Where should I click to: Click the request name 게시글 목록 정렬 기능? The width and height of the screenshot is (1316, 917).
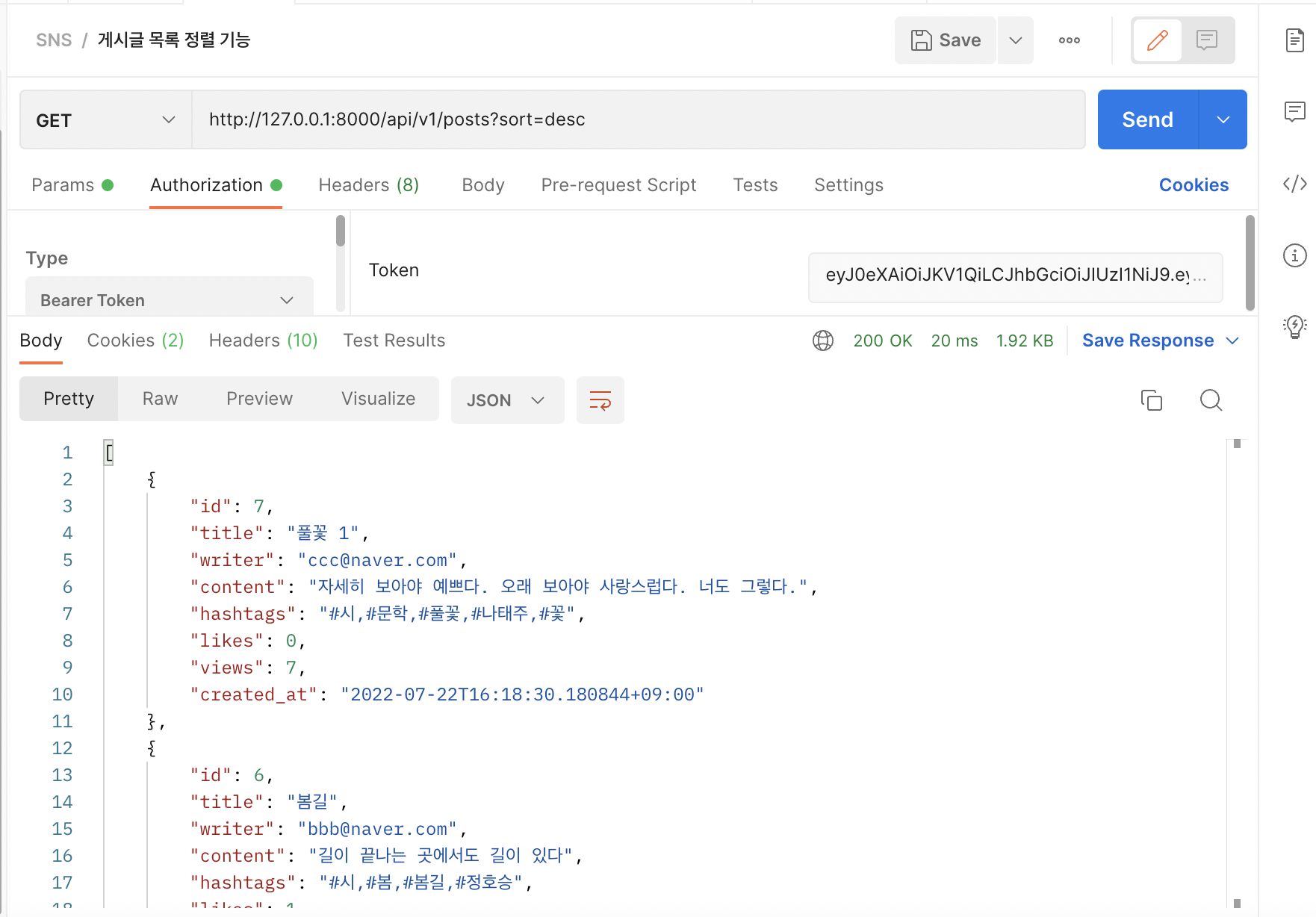click(x=174, y=40)
